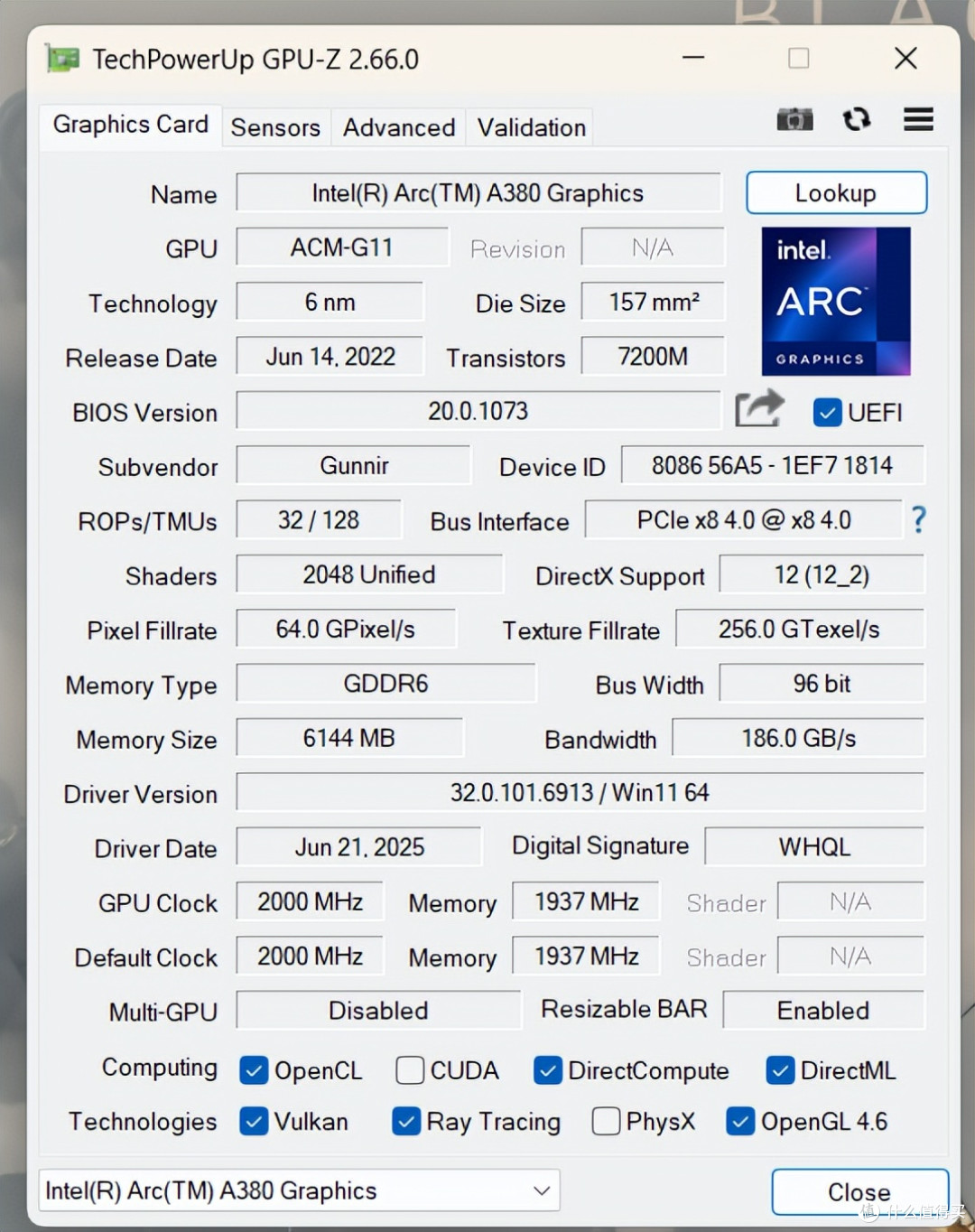
Task: Toggle the OpenGL 4.6 checkbox
Action: point(740,1121)
